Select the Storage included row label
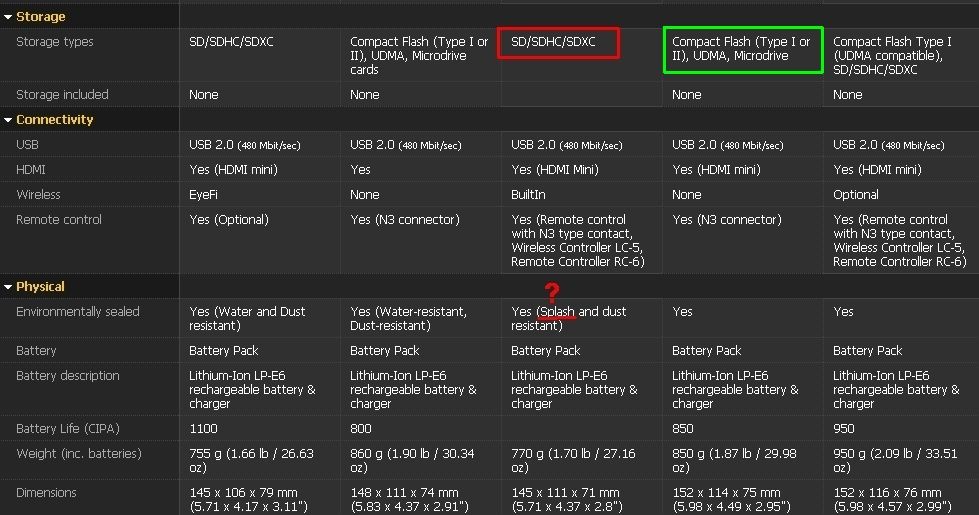 [x=62, y=95]
